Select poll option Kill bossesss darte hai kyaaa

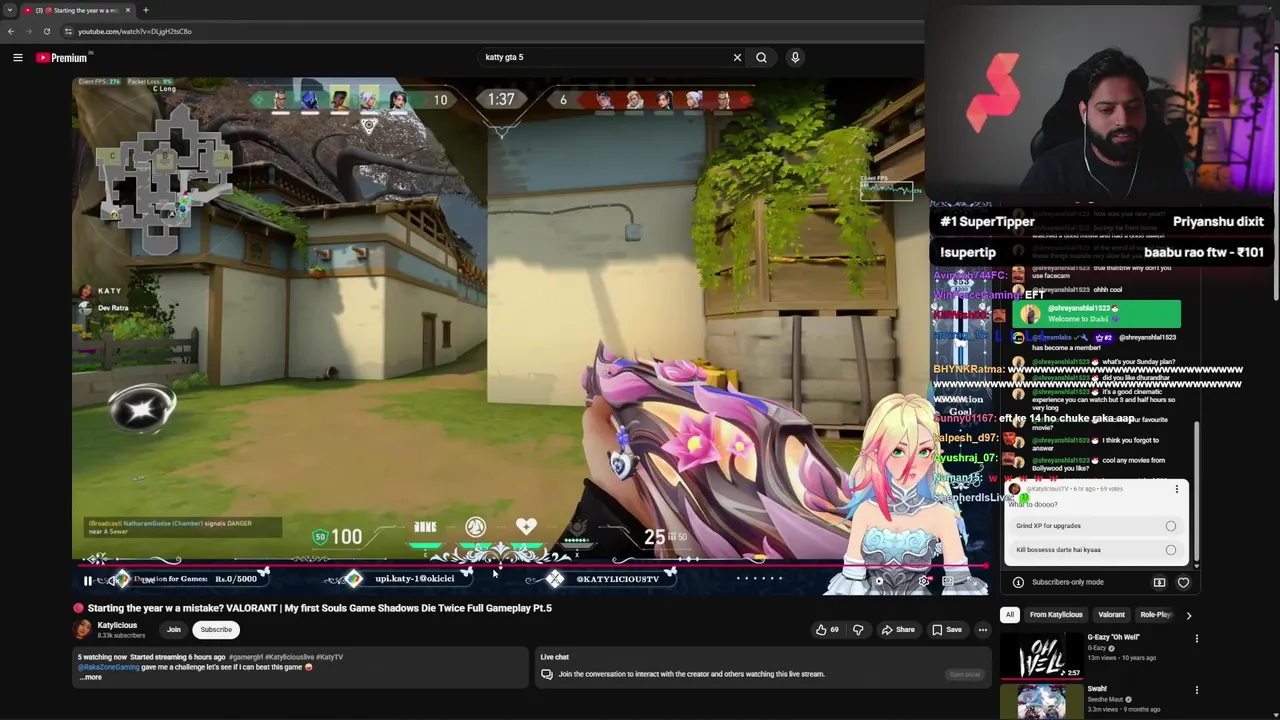pos(1097,550)
